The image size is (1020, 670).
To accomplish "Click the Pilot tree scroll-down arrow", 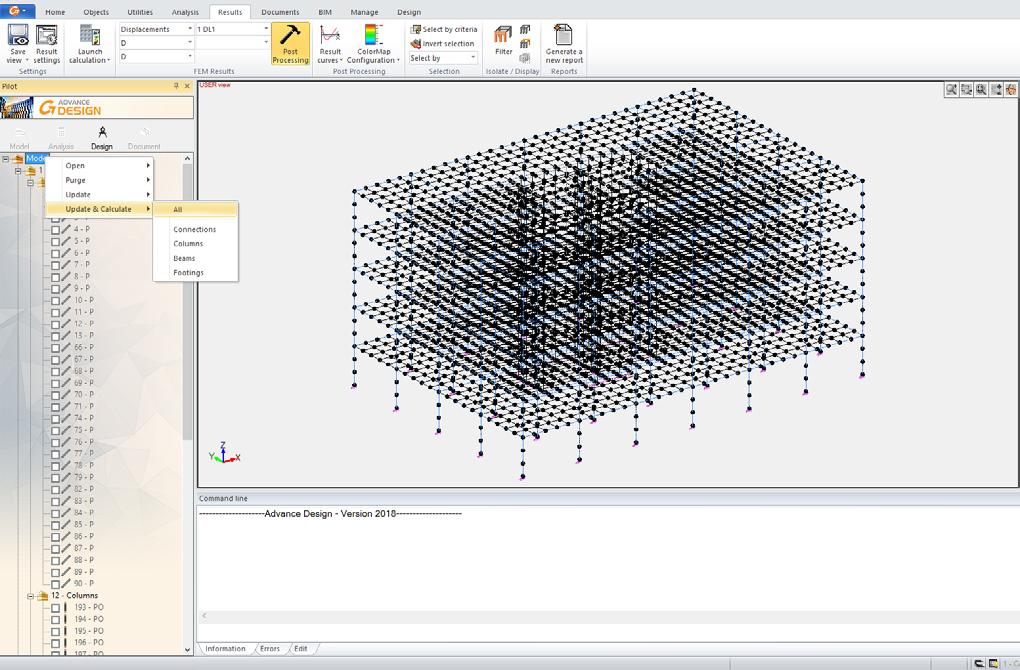I will pos(187,649).
